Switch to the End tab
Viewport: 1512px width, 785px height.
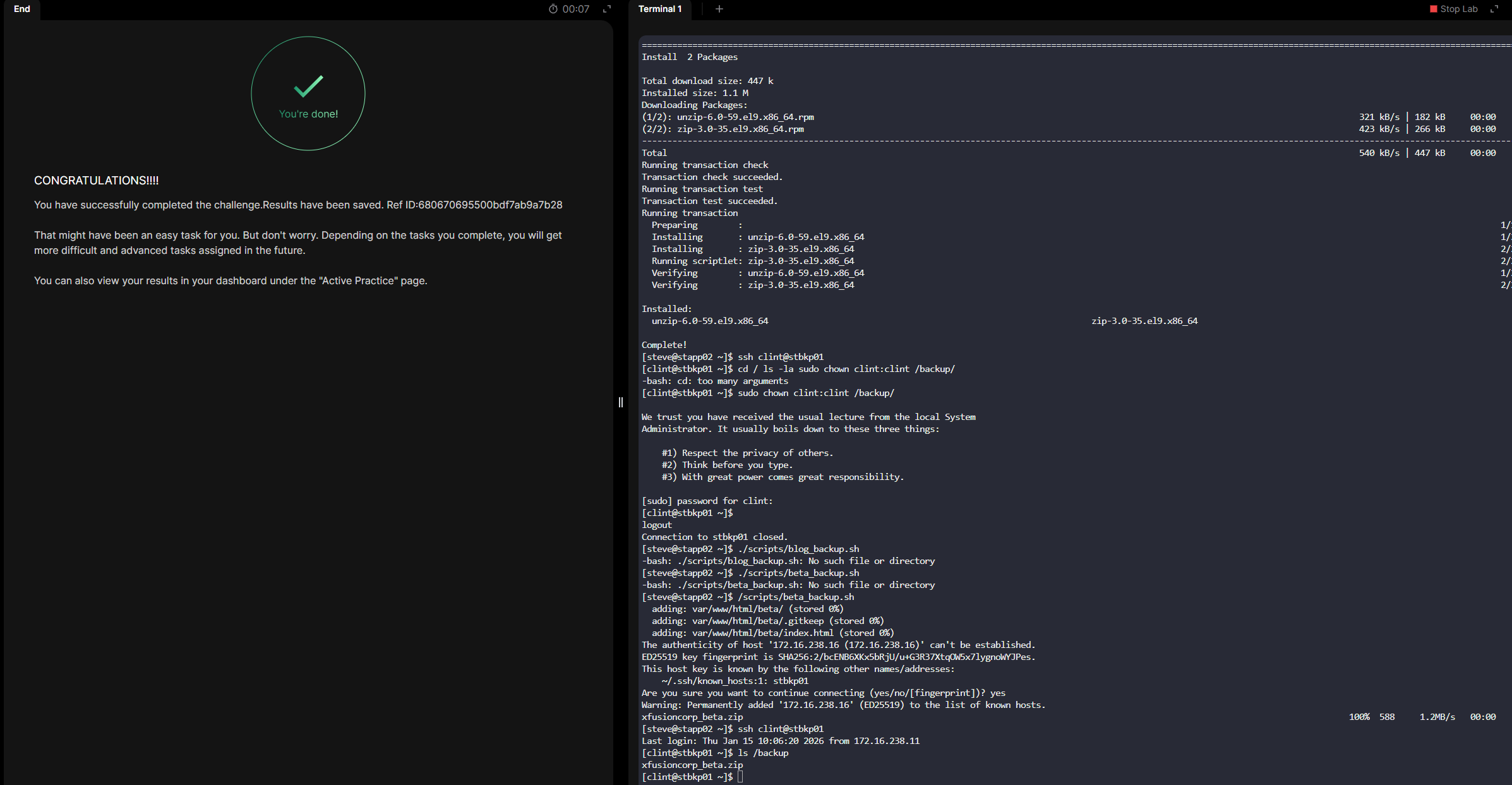pyautogui.click(x=22, y=9)
